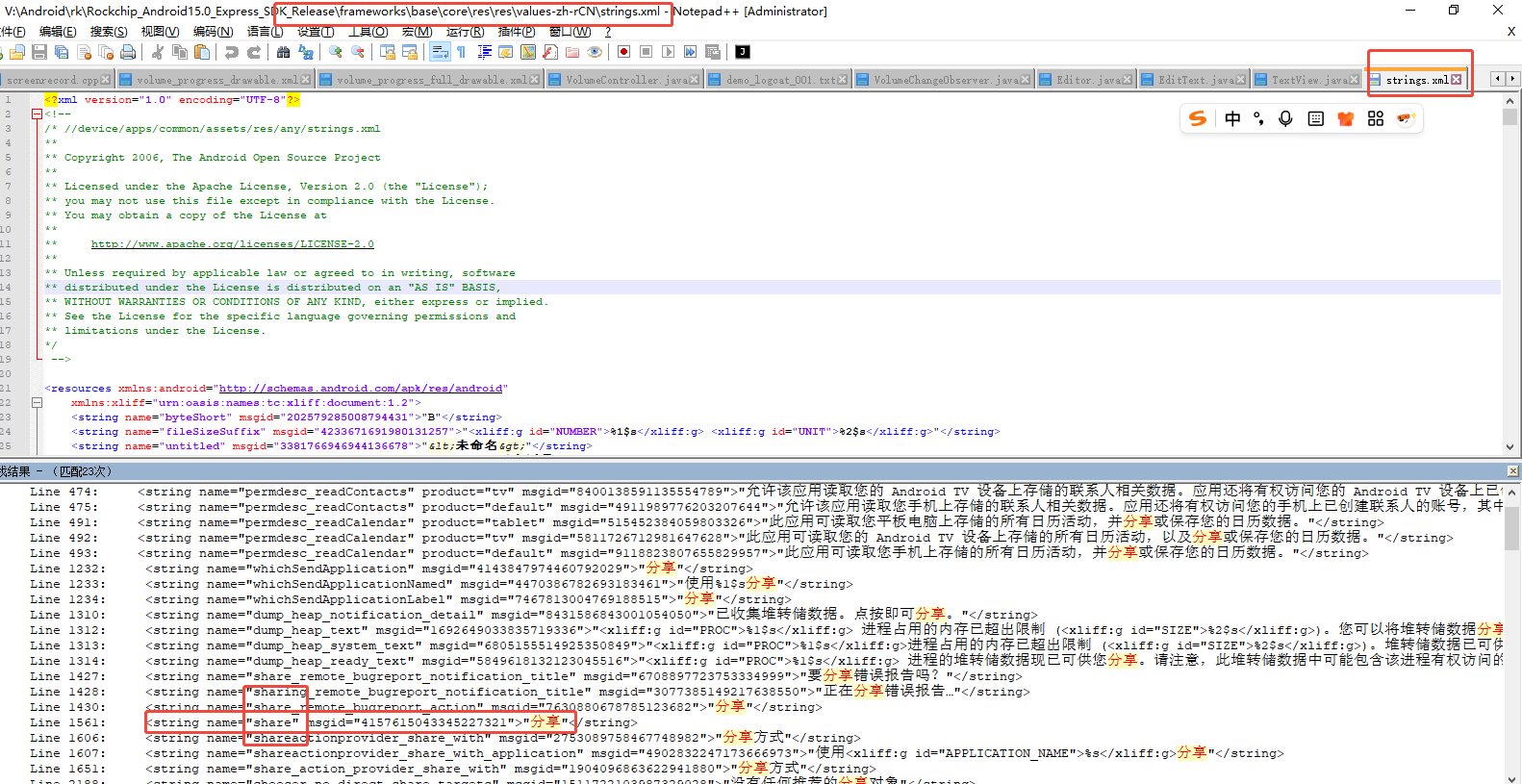The image size is (1522, 784).
Task: Switch to the TextView.java tab
Action: [1307, 80]
